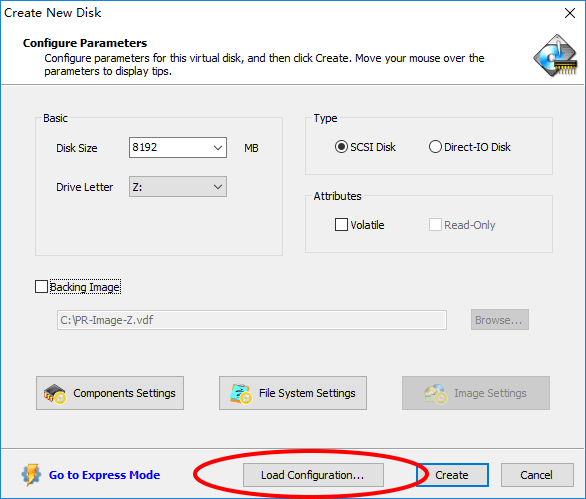Click the Load Configuration... button
586x499 pixels.
313,475
